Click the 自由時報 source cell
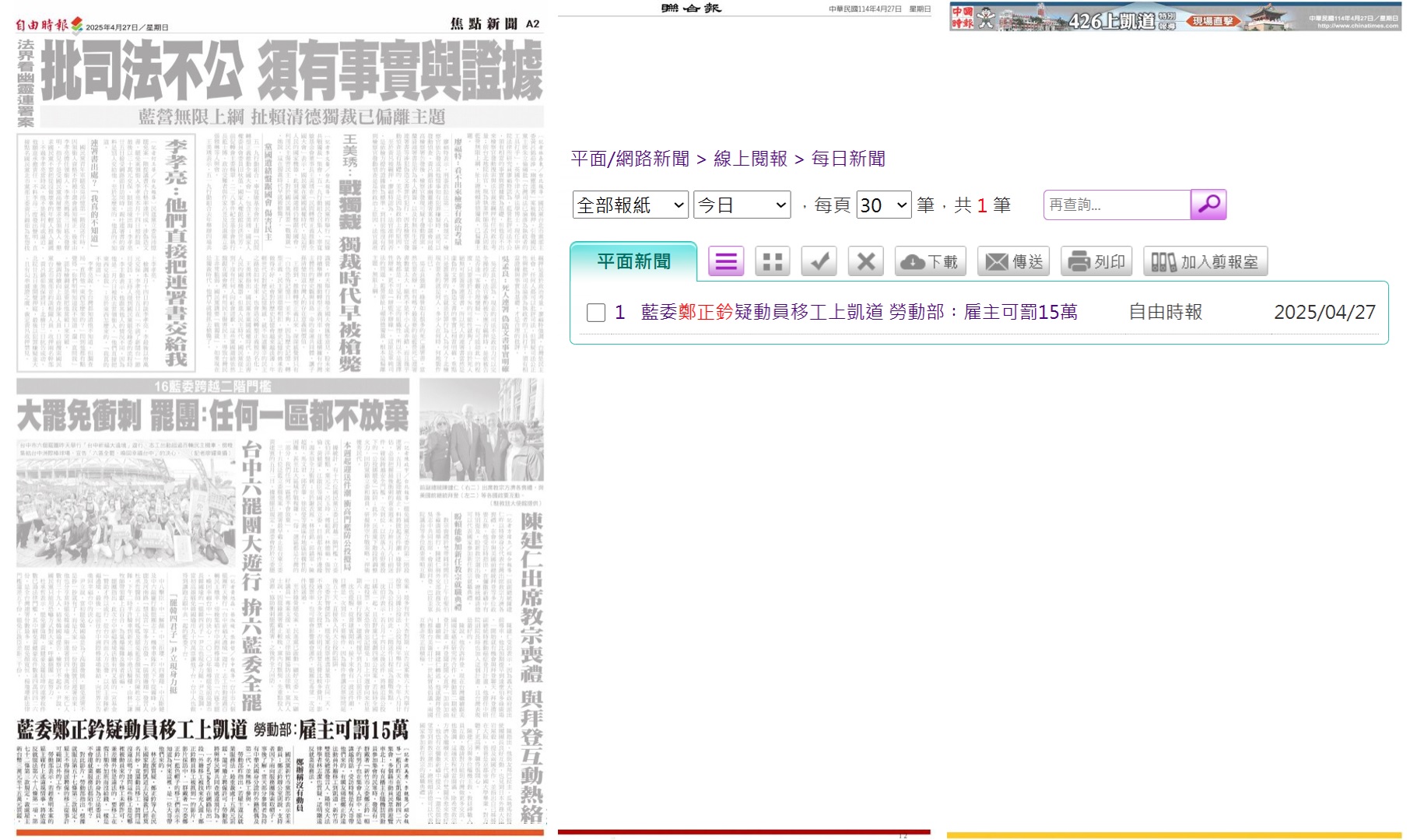 (x=1166, y=312)
